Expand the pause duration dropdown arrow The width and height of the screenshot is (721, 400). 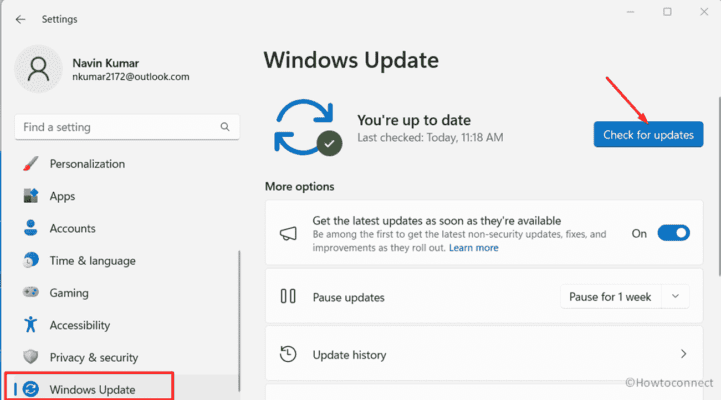pyautogui.click(x=675, y=297)
